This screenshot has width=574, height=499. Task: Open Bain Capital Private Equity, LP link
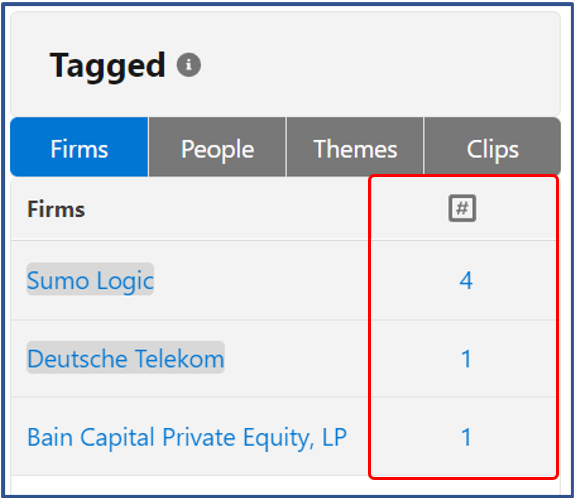click(187, 437)
